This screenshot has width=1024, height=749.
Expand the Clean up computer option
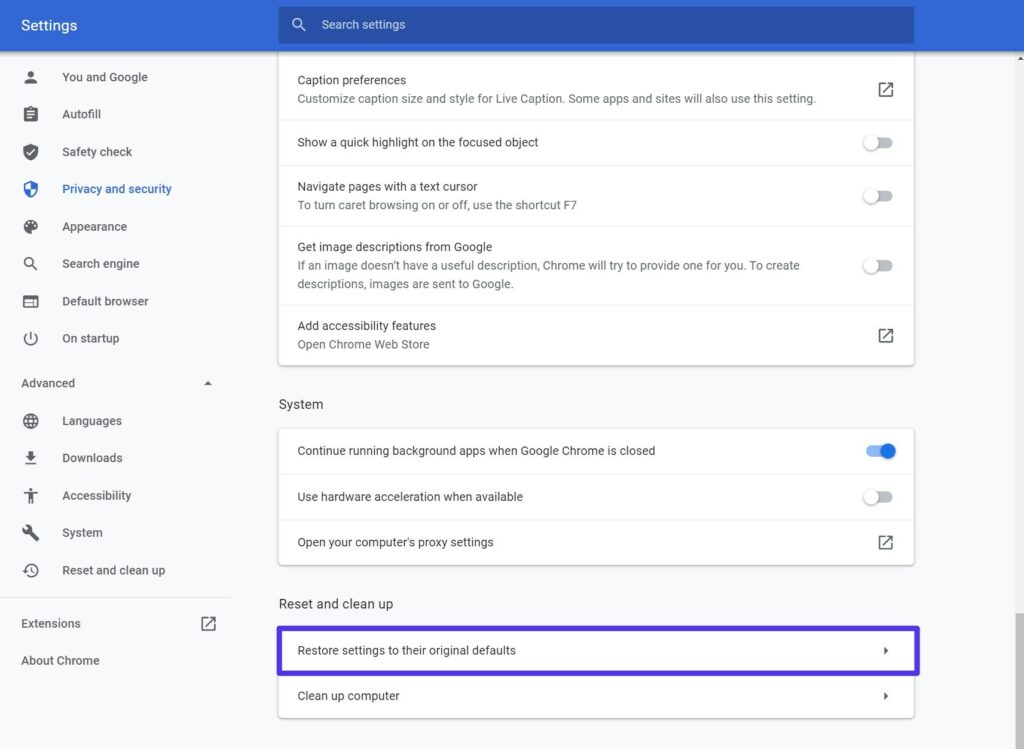tap(597, 696)
